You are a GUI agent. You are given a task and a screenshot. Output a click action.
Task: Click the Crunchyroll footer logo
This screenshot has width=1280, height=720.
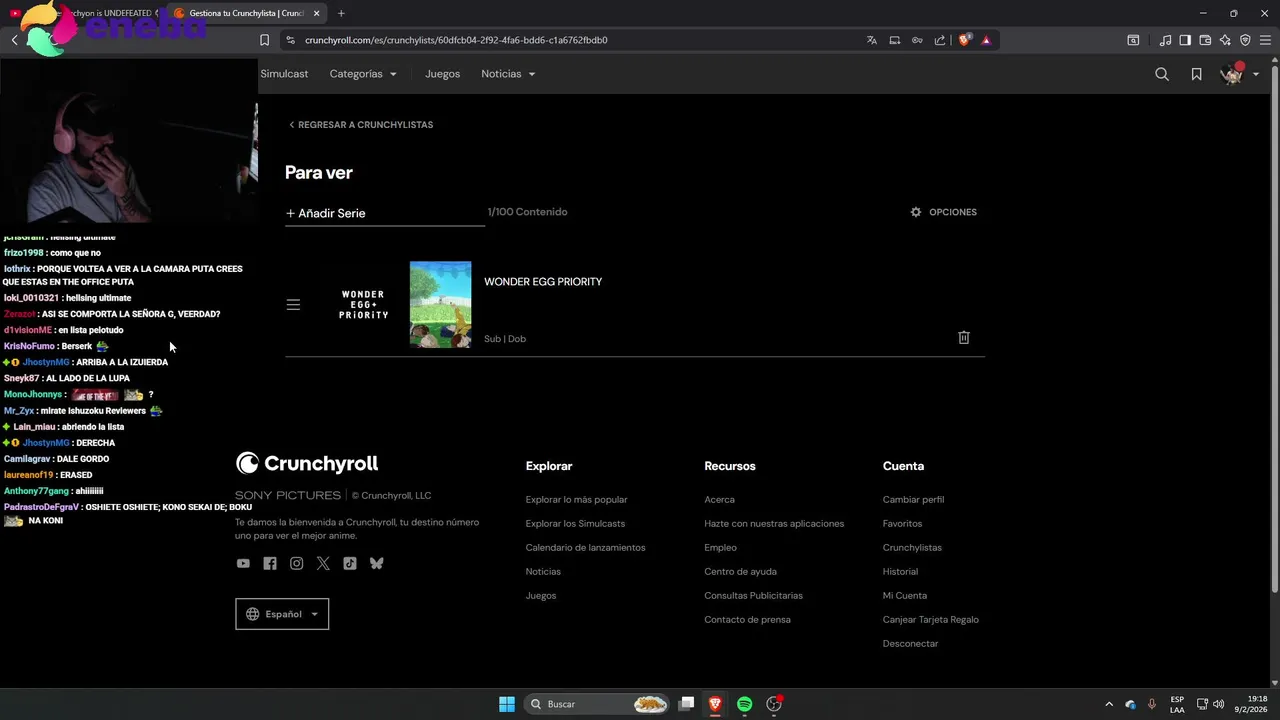307,463
